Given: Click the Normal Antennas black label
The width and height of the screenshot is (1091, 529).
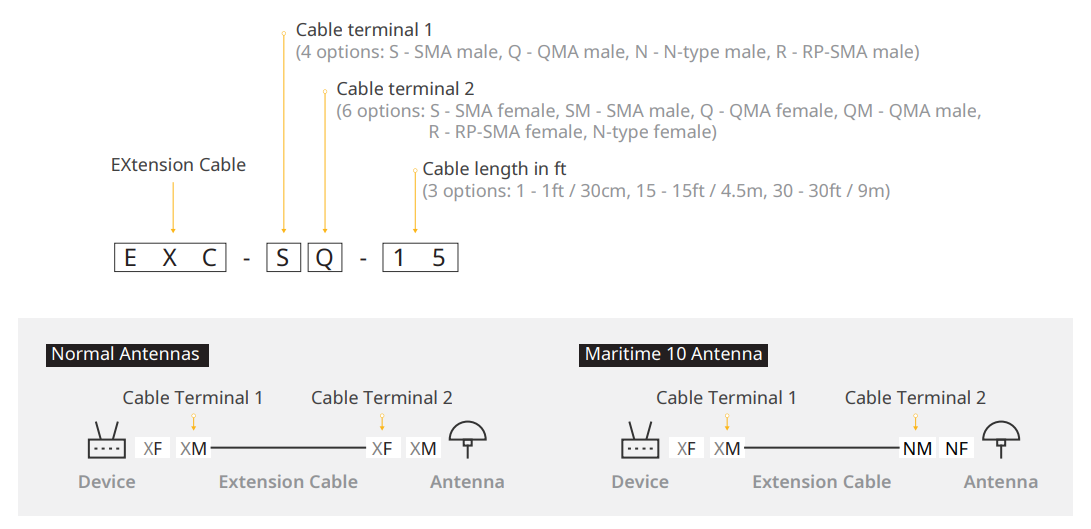Looking at the screenshot, I should click(127, 354).
